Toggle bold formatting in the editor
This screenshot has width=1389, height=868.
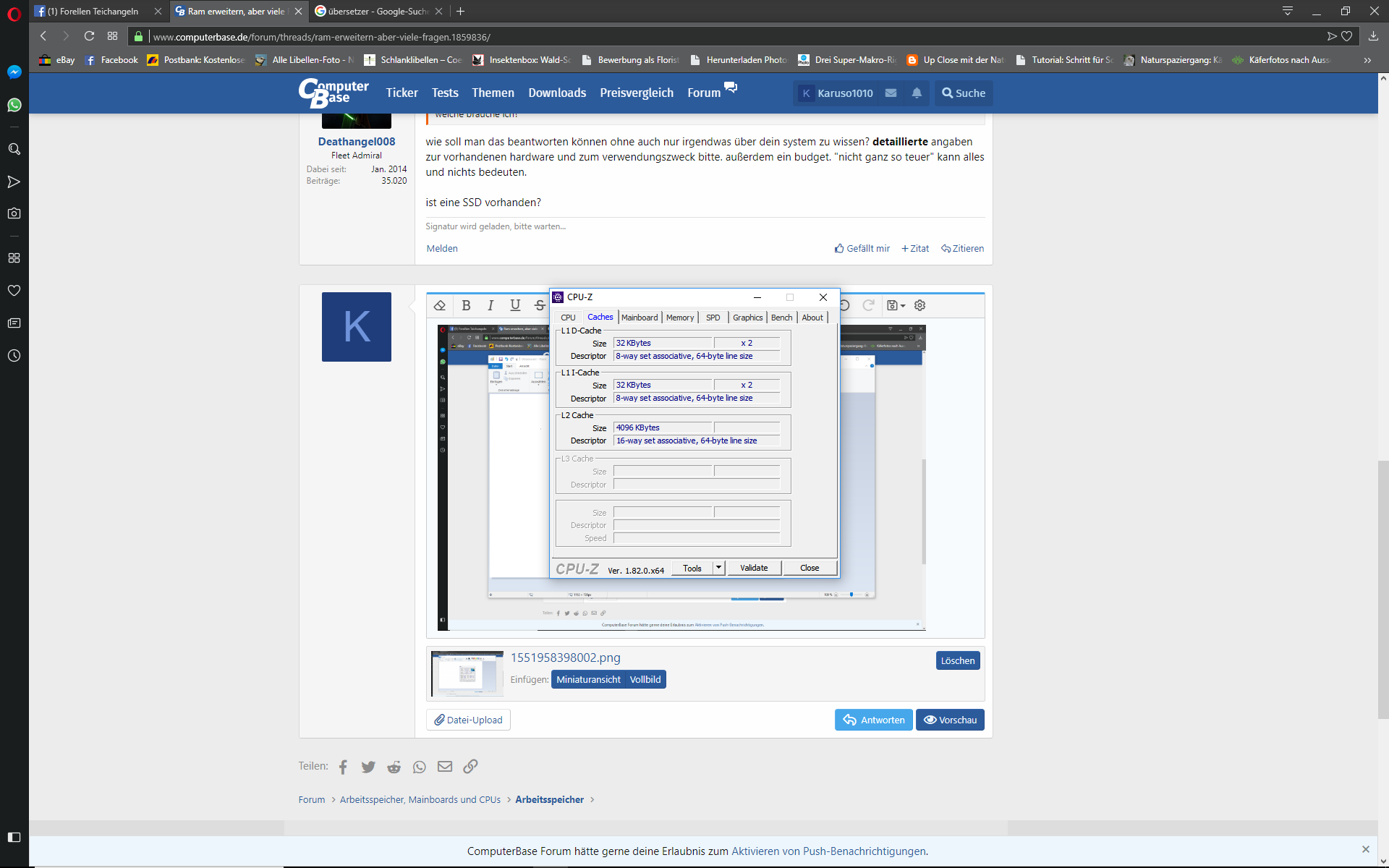point(466,305)
